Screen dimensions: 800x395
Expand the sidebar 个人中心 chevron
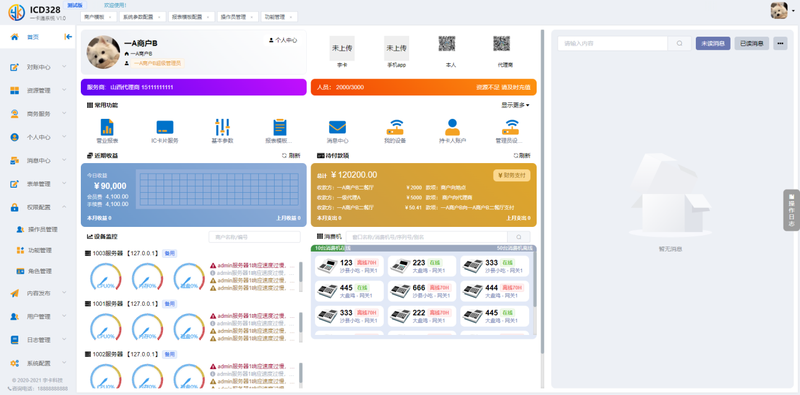pos(64,137)
